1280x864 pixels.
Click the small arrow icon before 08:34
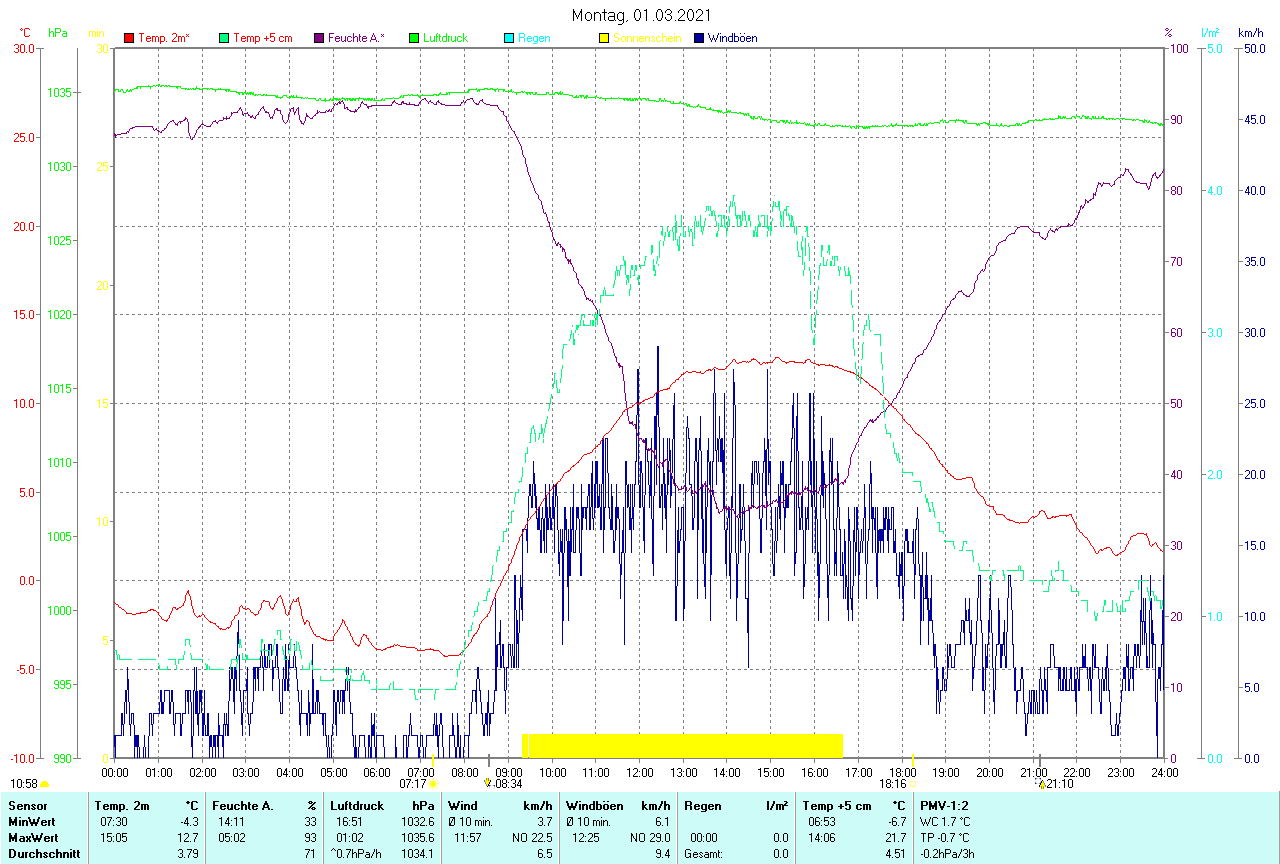pyautogui.click(x=487, y=783)
